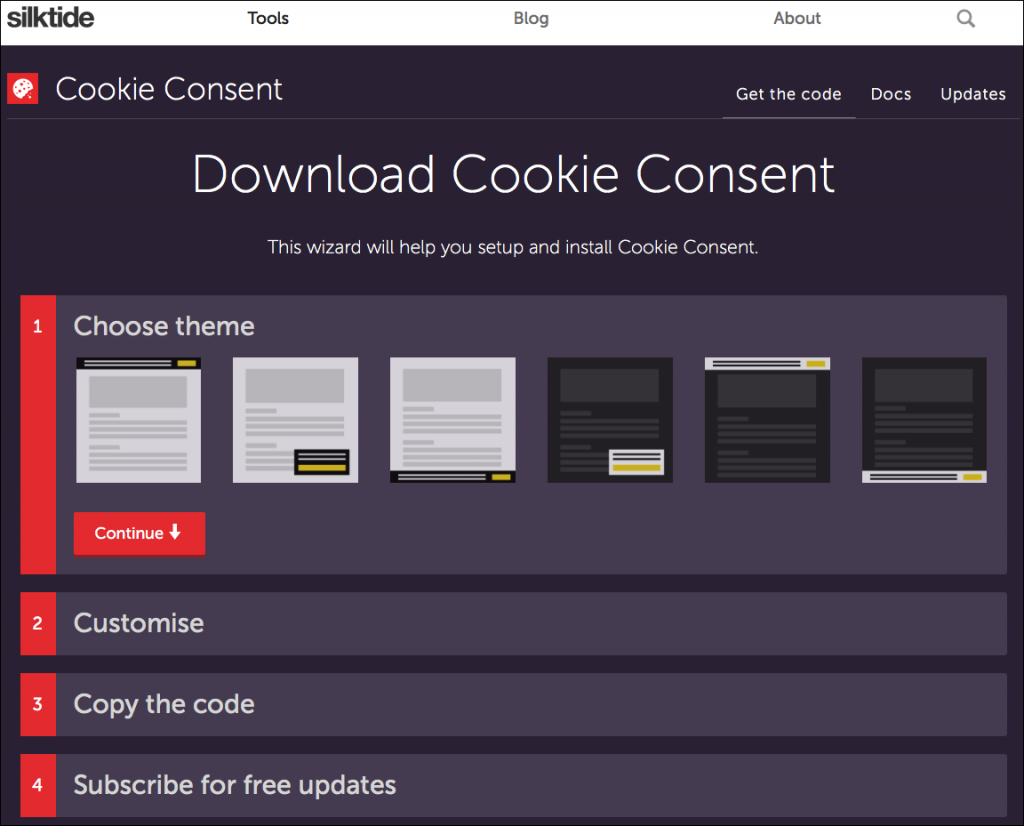Open the About page
The image size is (1024, 826).
tap(797, 19)
